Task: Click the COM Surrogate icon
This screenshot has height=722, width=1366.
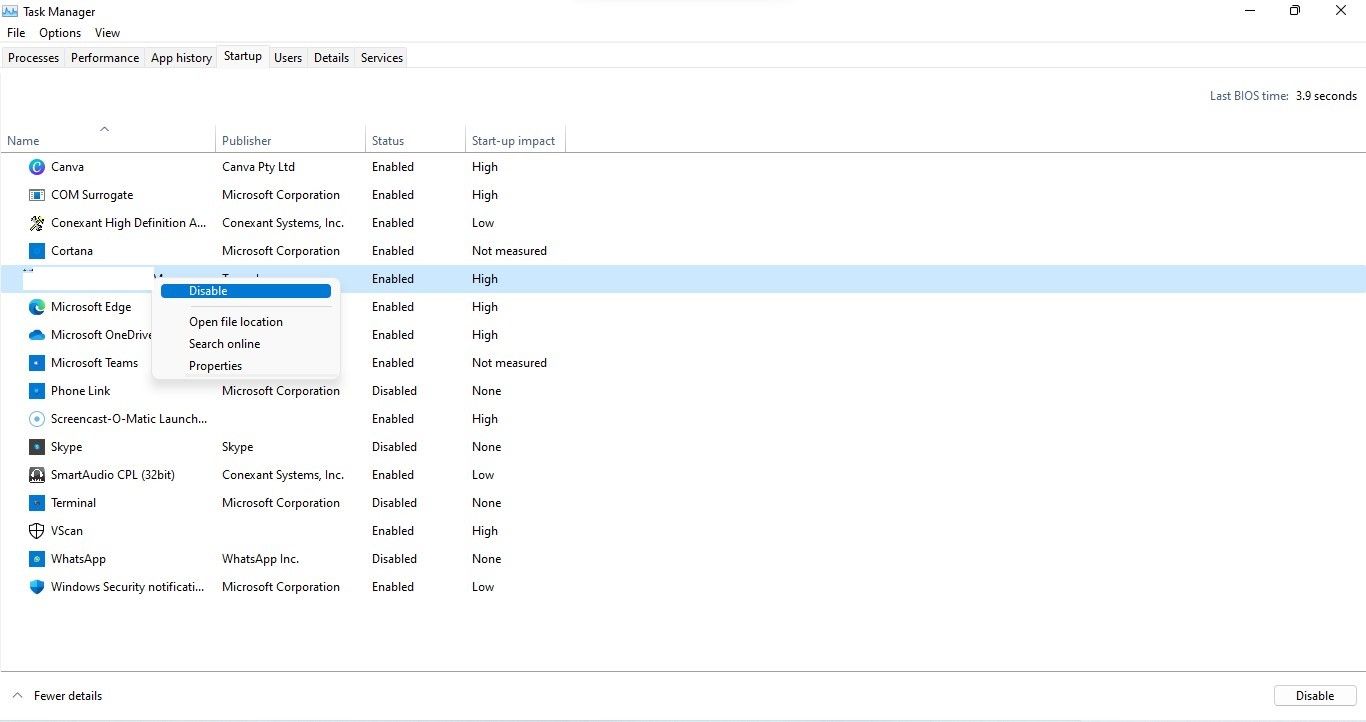Action: pos(37,195)
